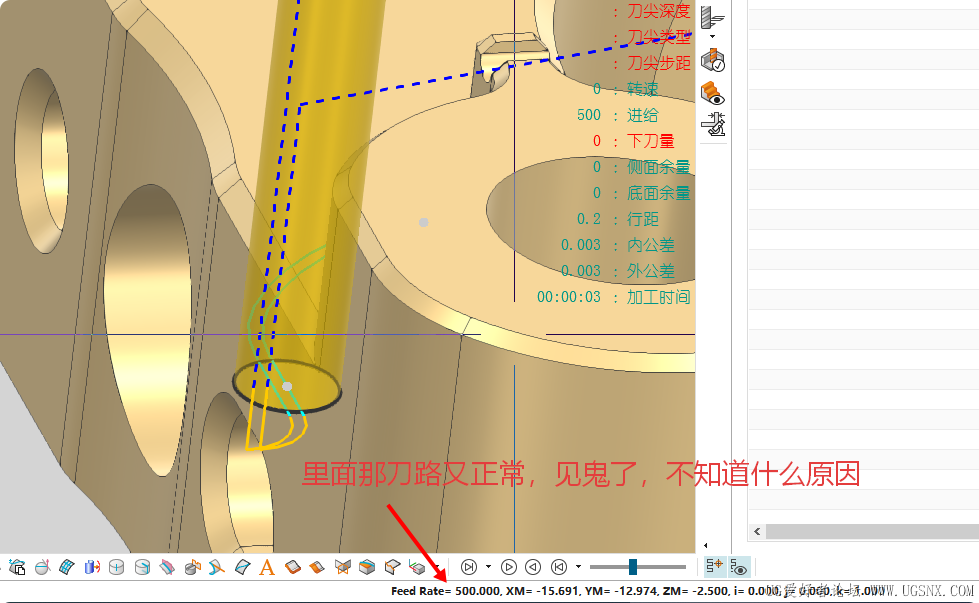Click the orange thick sheet icon
This screenshot has height=603, width=979.
click(x=292, y=567)
